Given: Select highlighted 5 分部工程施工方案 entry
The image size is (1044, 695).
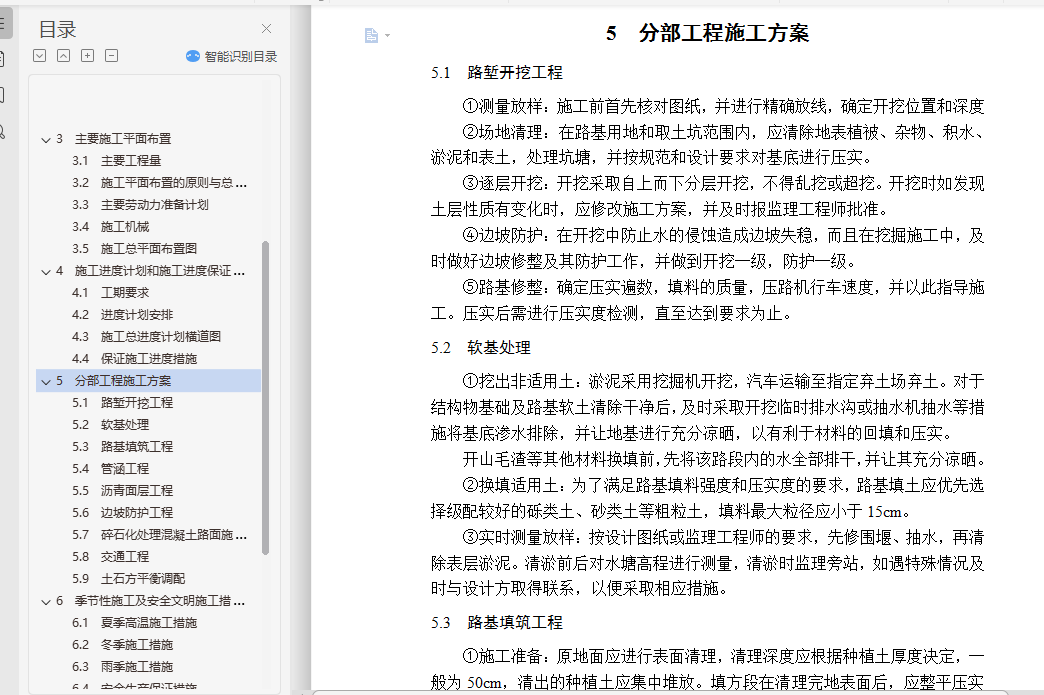Looking at the screenshot, I should [x=148, y=380].
